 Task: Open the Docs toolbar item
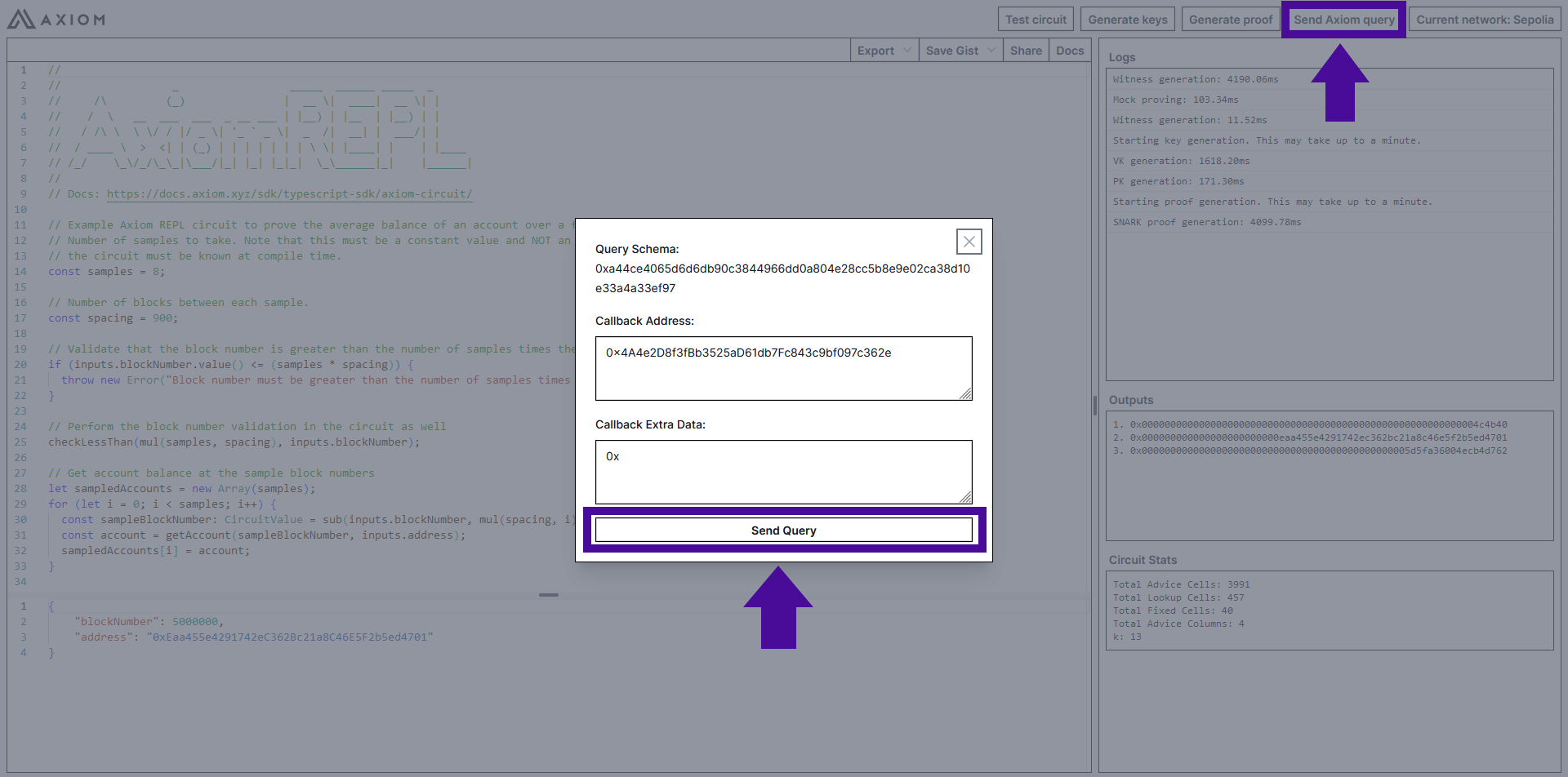[x=1069, y=51]
